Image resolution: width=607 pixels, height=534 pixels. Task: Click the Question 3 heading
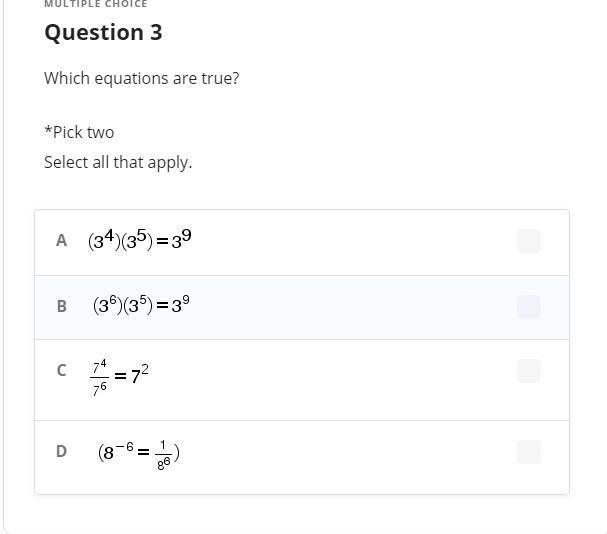click(x=103, y=32)
